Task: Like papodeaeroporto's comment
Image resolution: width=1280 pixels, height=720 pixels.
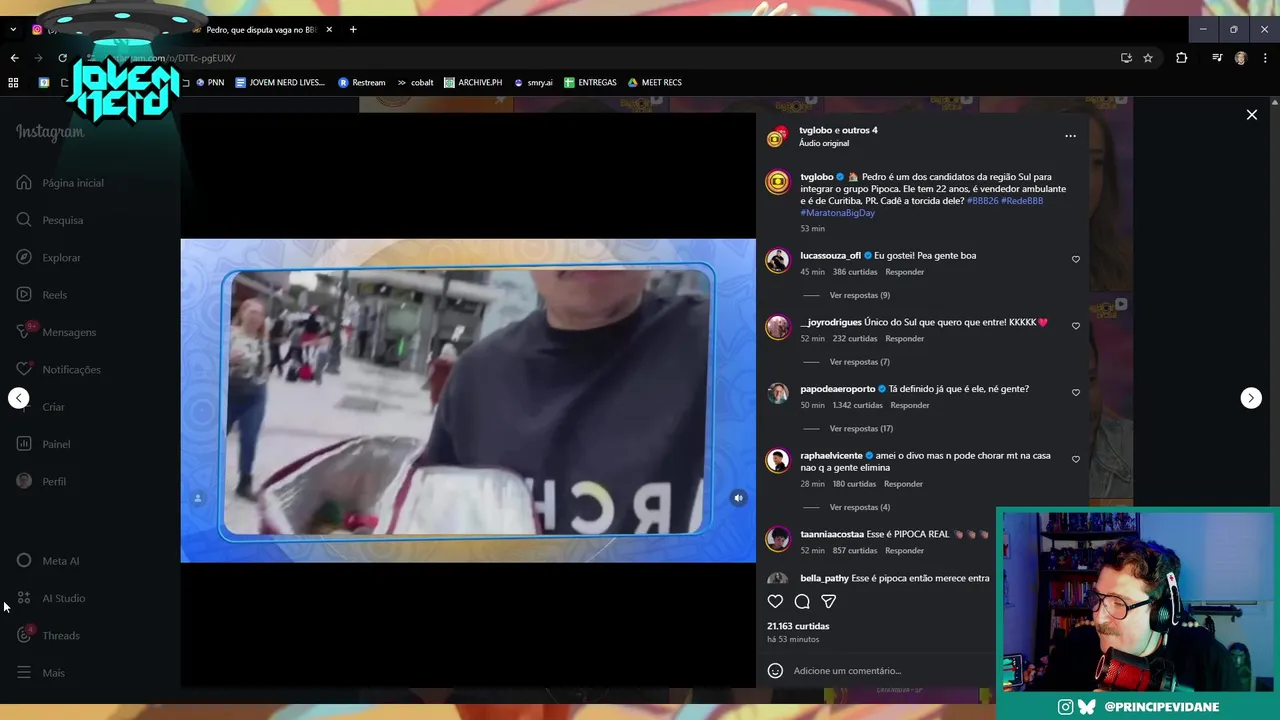Action: (x=1076, y=393)
